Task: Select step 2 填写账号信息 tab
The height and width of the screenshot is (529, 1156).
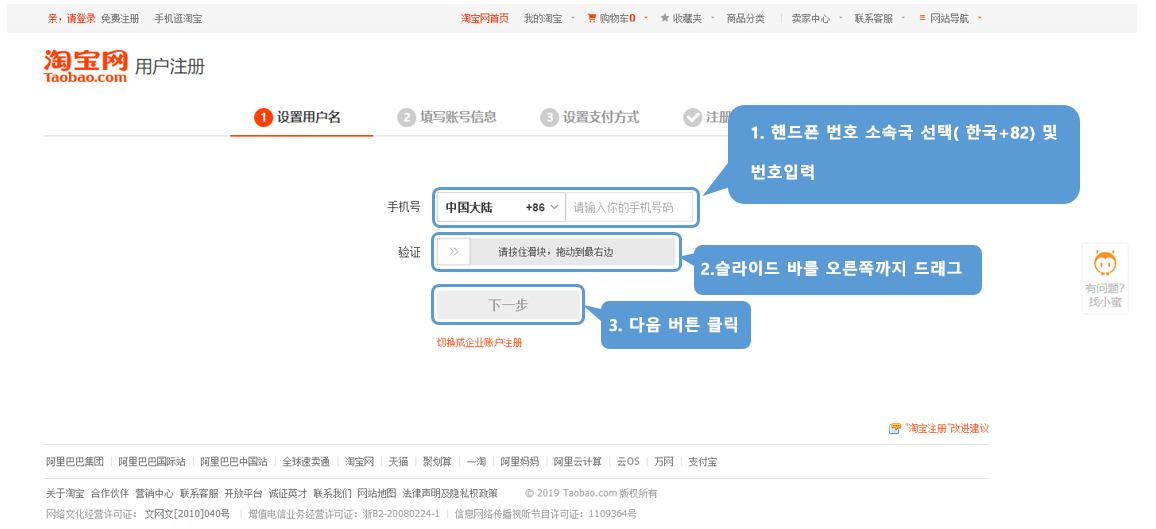Action: pyautogui.click(x=447, y=118)
